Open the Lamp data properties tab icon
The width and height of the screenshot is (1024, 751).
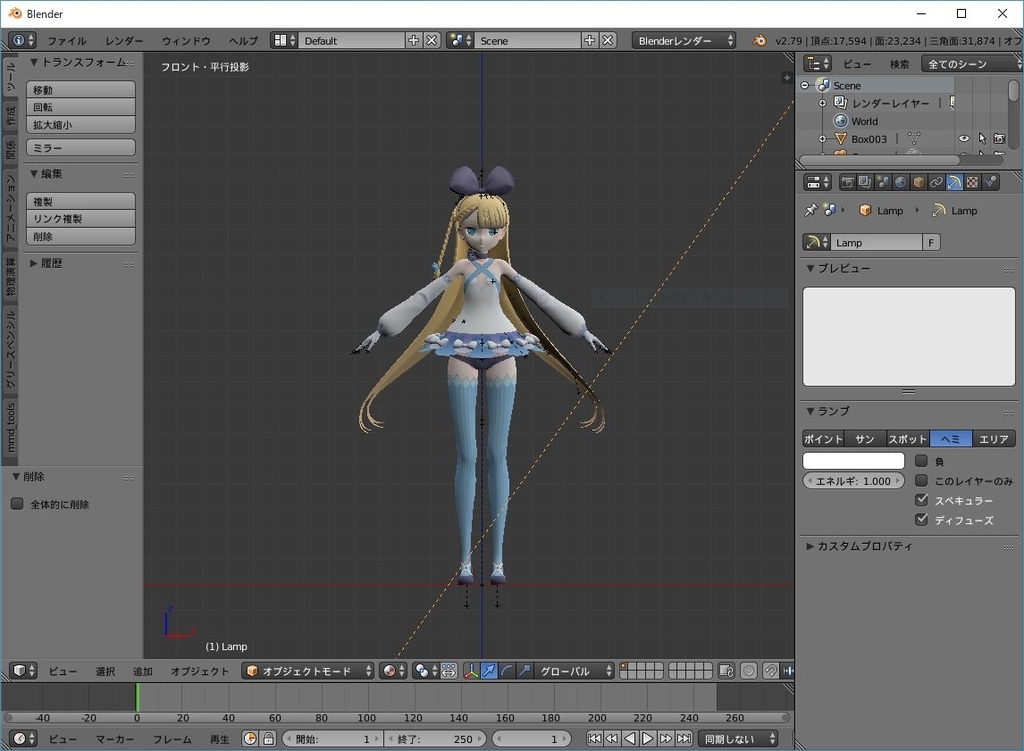point(954,182)
